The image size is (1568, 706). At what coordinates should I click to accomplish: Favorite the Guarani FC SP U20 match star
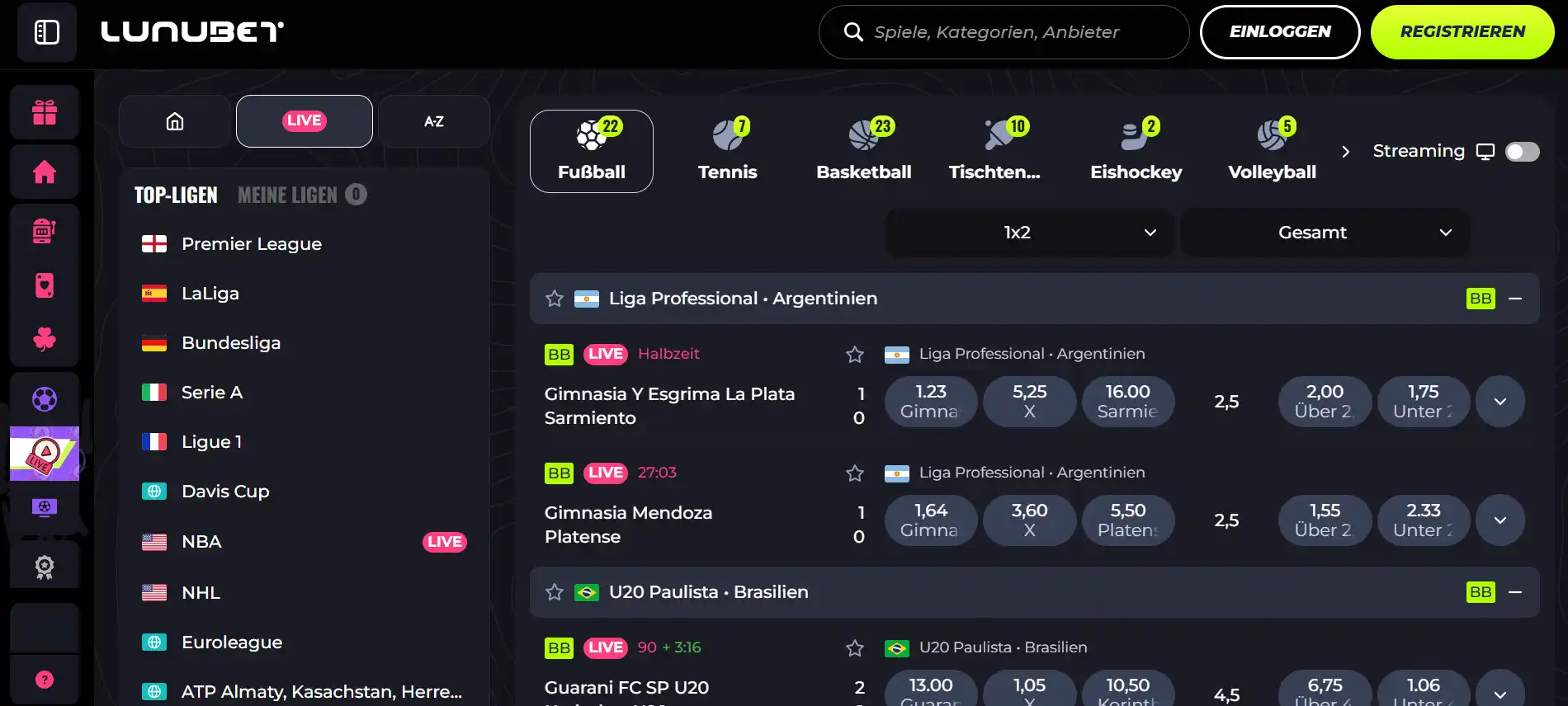(855, 648)
